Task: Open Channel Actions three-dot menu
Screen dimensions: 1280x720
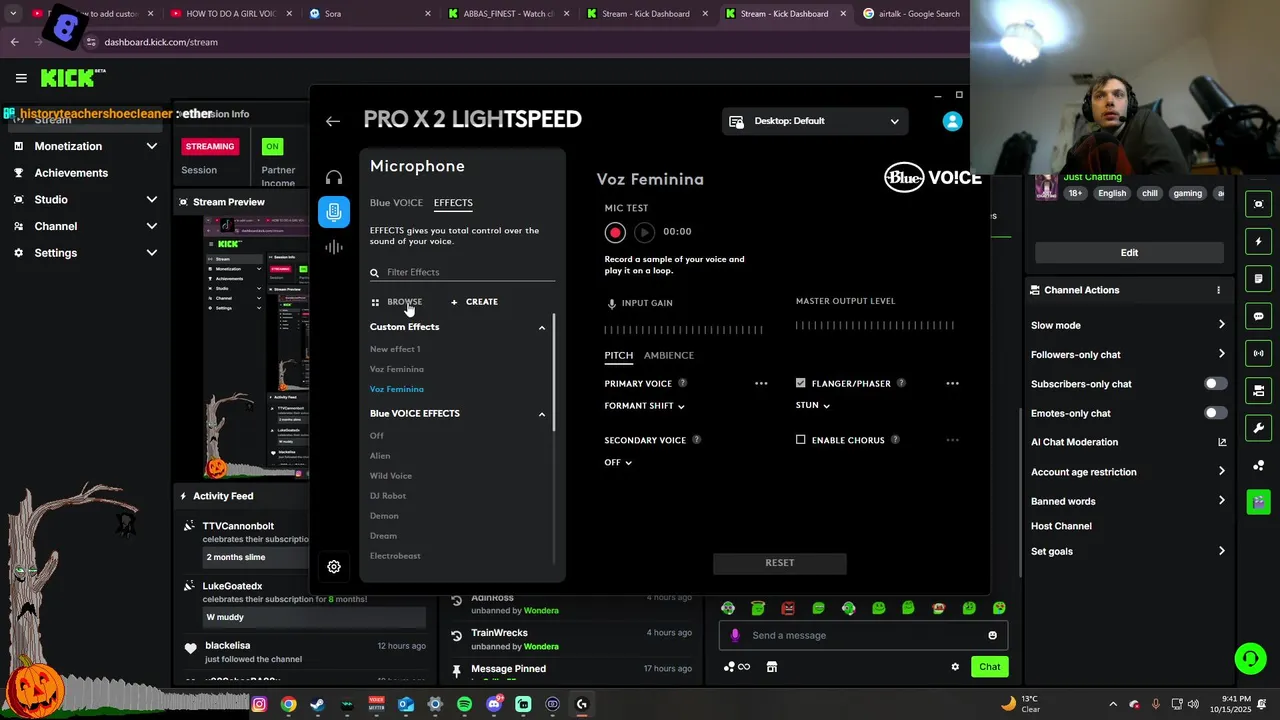Action: coord(1218,290)
